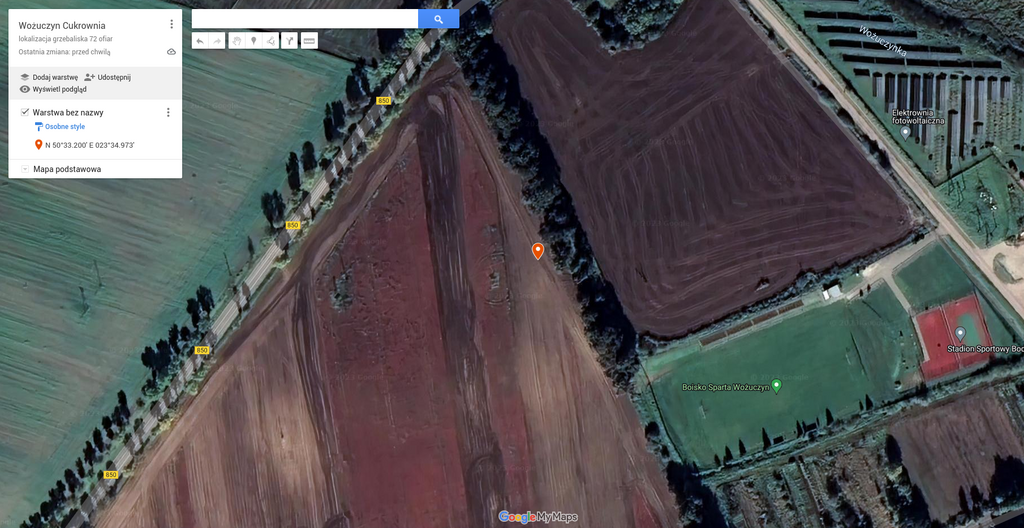Open the layer options three-dot menu
Viewport: 1024px width, 528px height.
coord(168,112)
